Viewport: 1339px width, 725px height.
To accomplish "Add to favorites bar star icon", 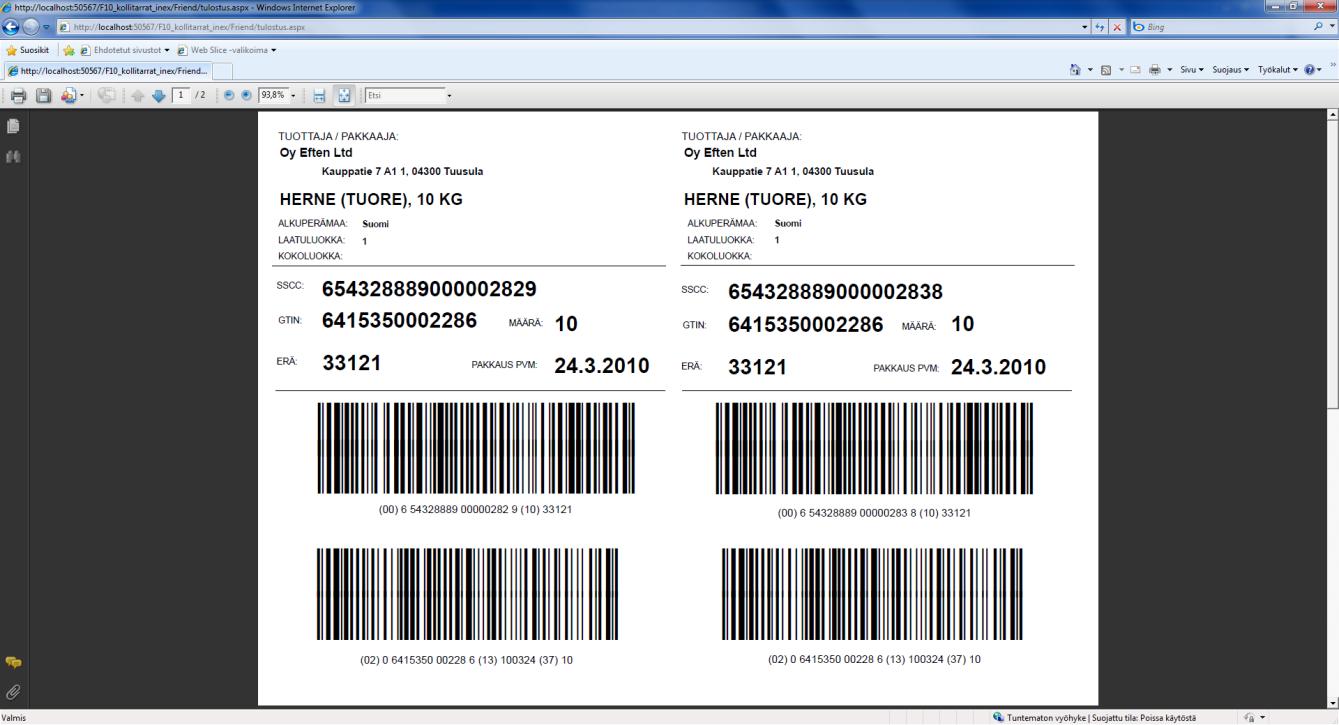I will click(x=71, y=49).
